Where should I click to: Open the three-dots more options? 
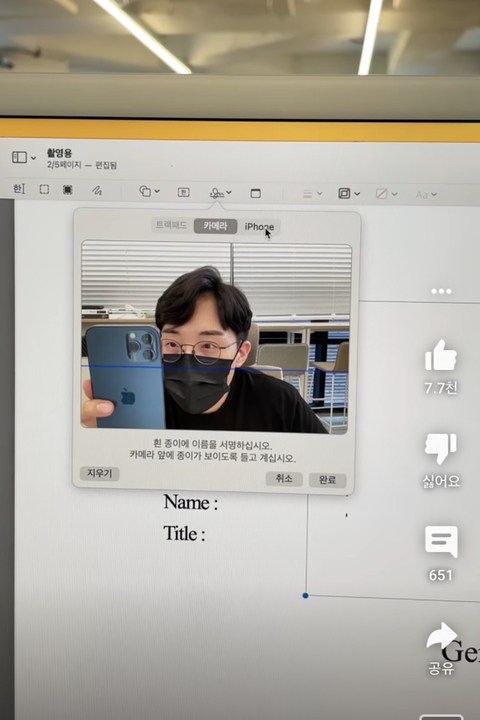[441, 291]
